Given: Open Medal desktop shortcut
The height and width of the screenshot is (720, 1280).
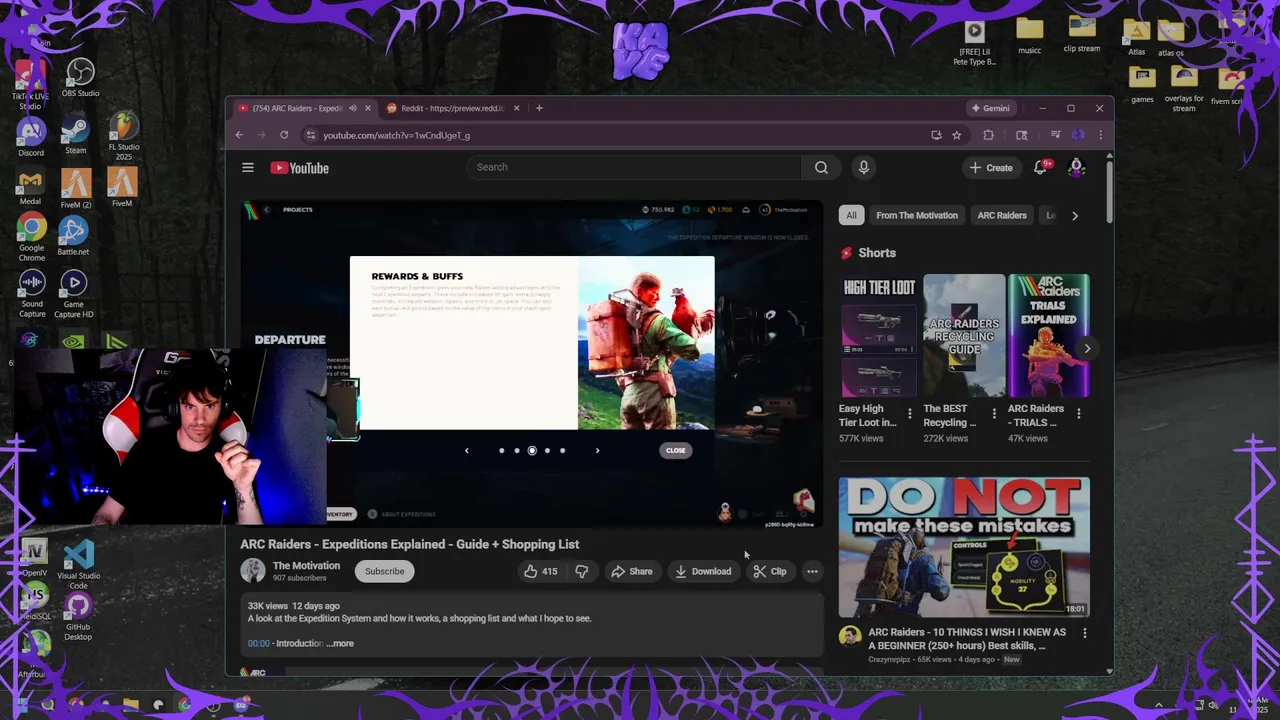Looking at the screenshot, I should point(31,186).
